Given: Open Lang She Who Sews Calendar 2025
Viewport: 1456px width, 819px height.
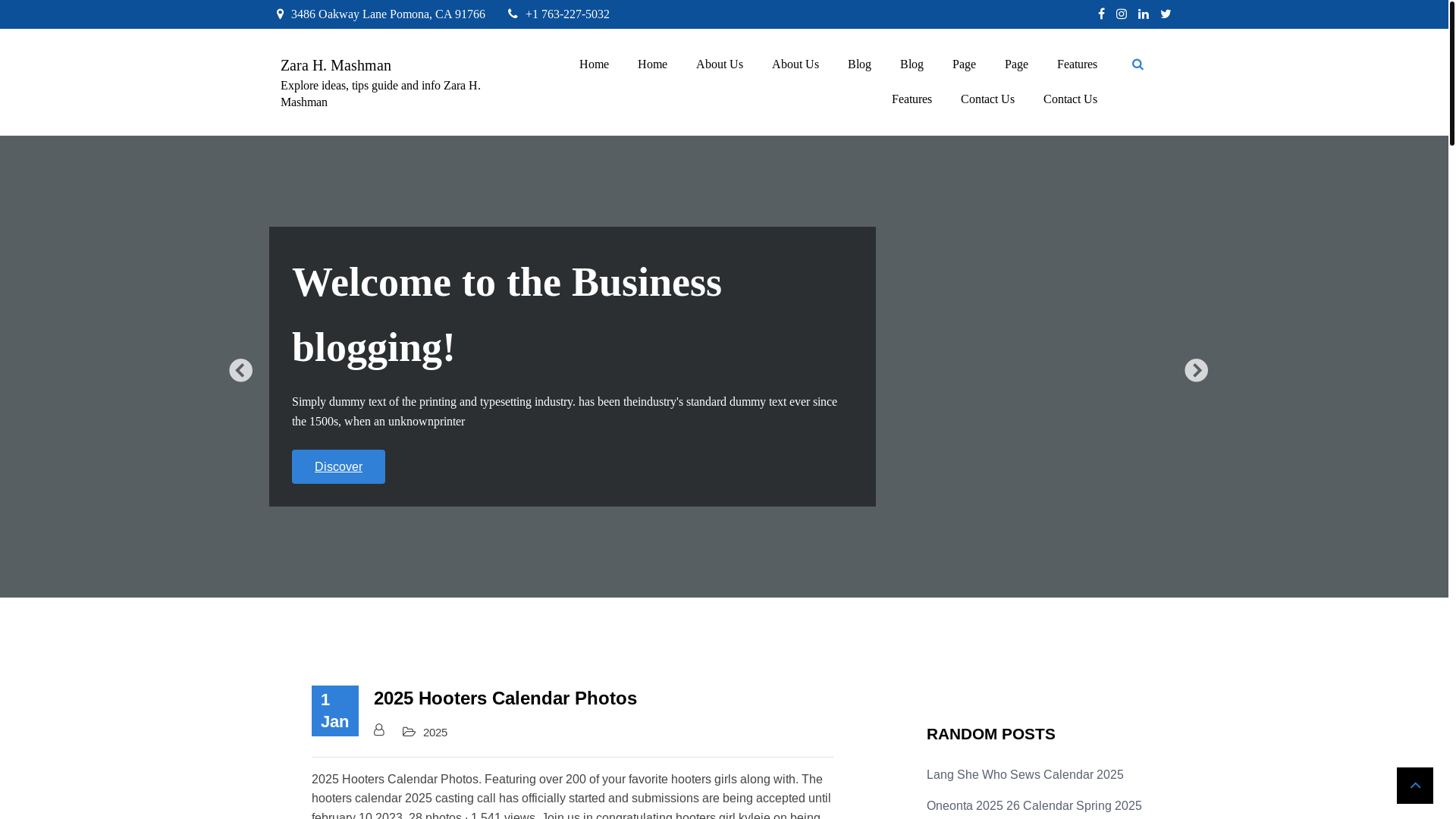Looking at the screenshot, I should pyautogui.click(x=1025, y=775).
